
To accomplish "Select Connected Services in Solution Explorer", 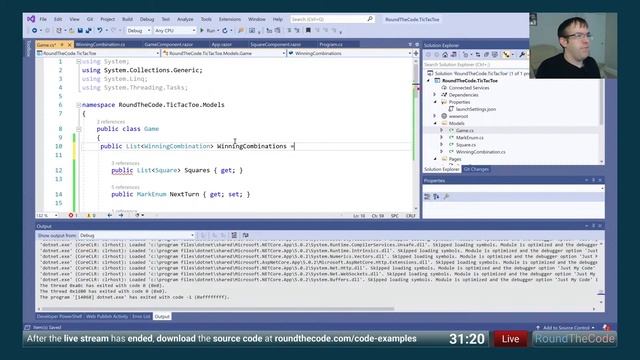I will click(x=469, y=88).
